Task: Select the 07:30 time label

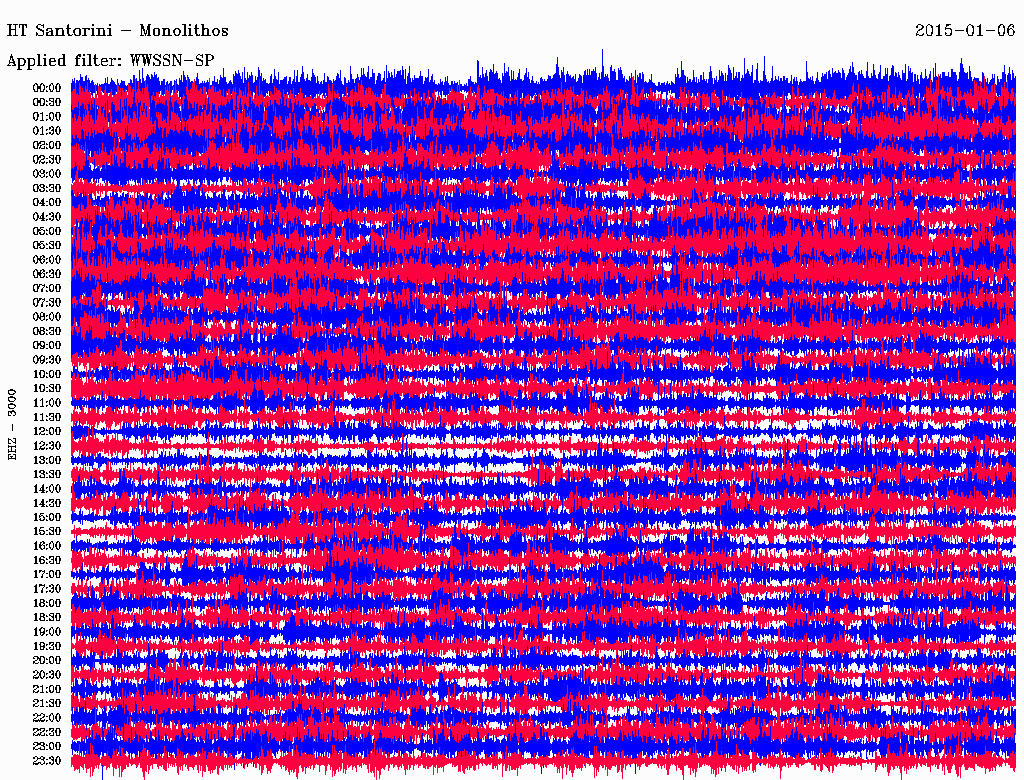Action: tap(47, 302)
